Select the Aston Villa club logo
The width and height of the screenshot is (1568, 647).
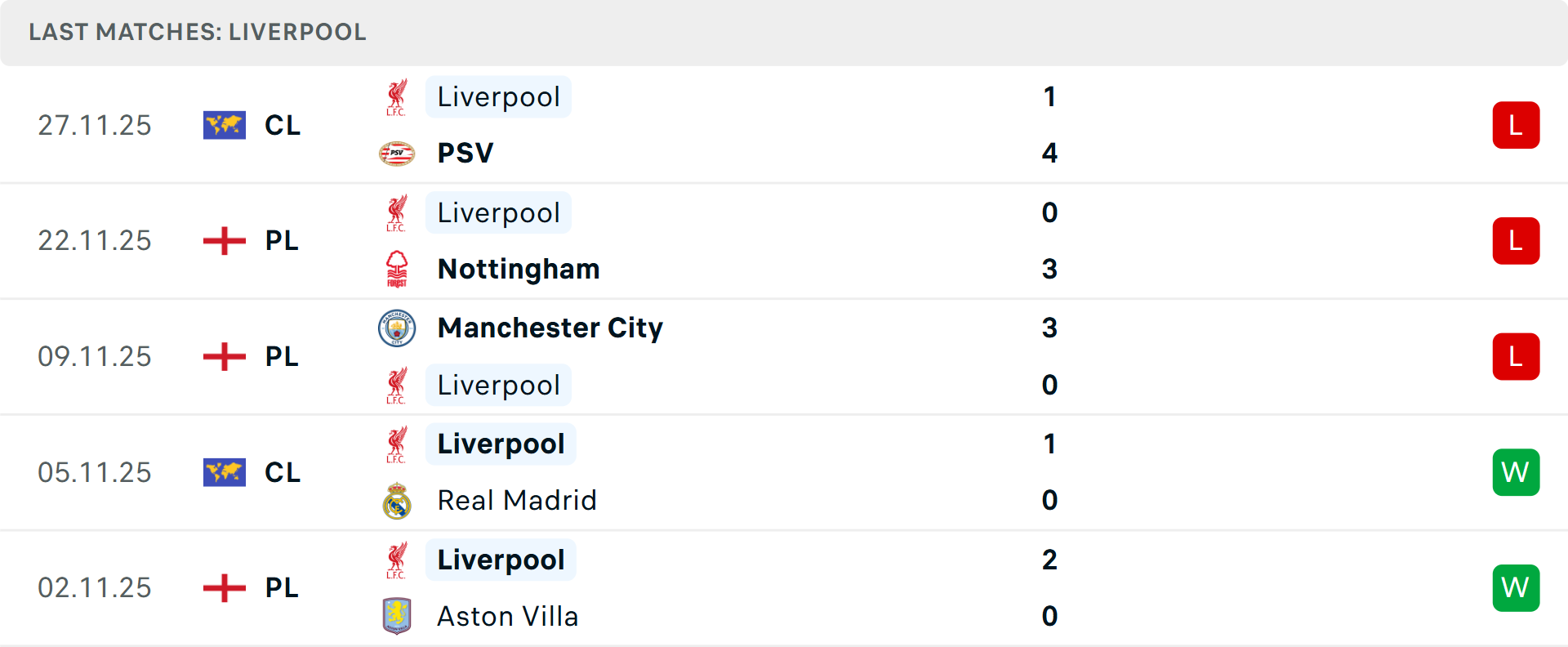tap(398, 616)
